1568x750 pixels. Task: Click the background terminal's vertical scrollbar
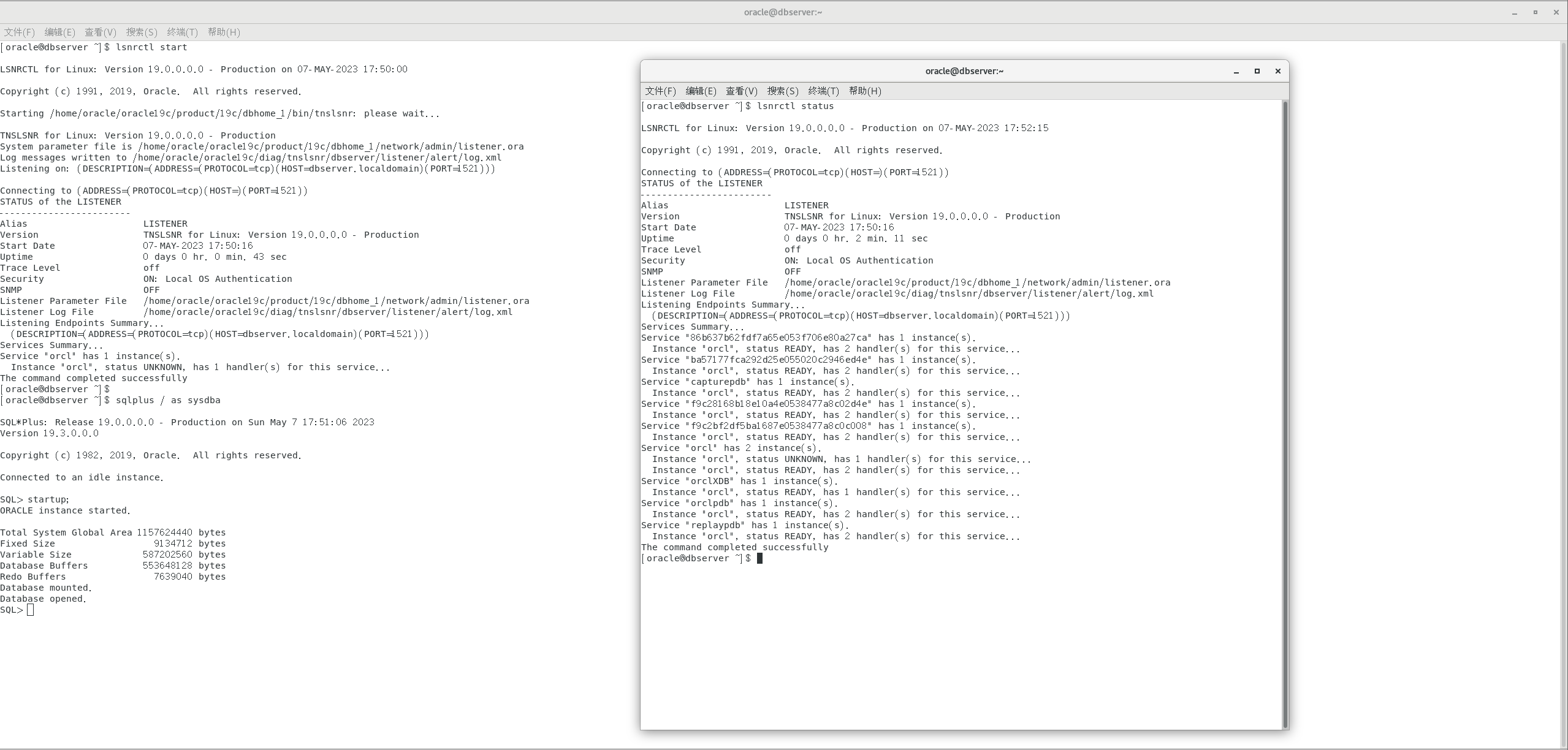1564,395
